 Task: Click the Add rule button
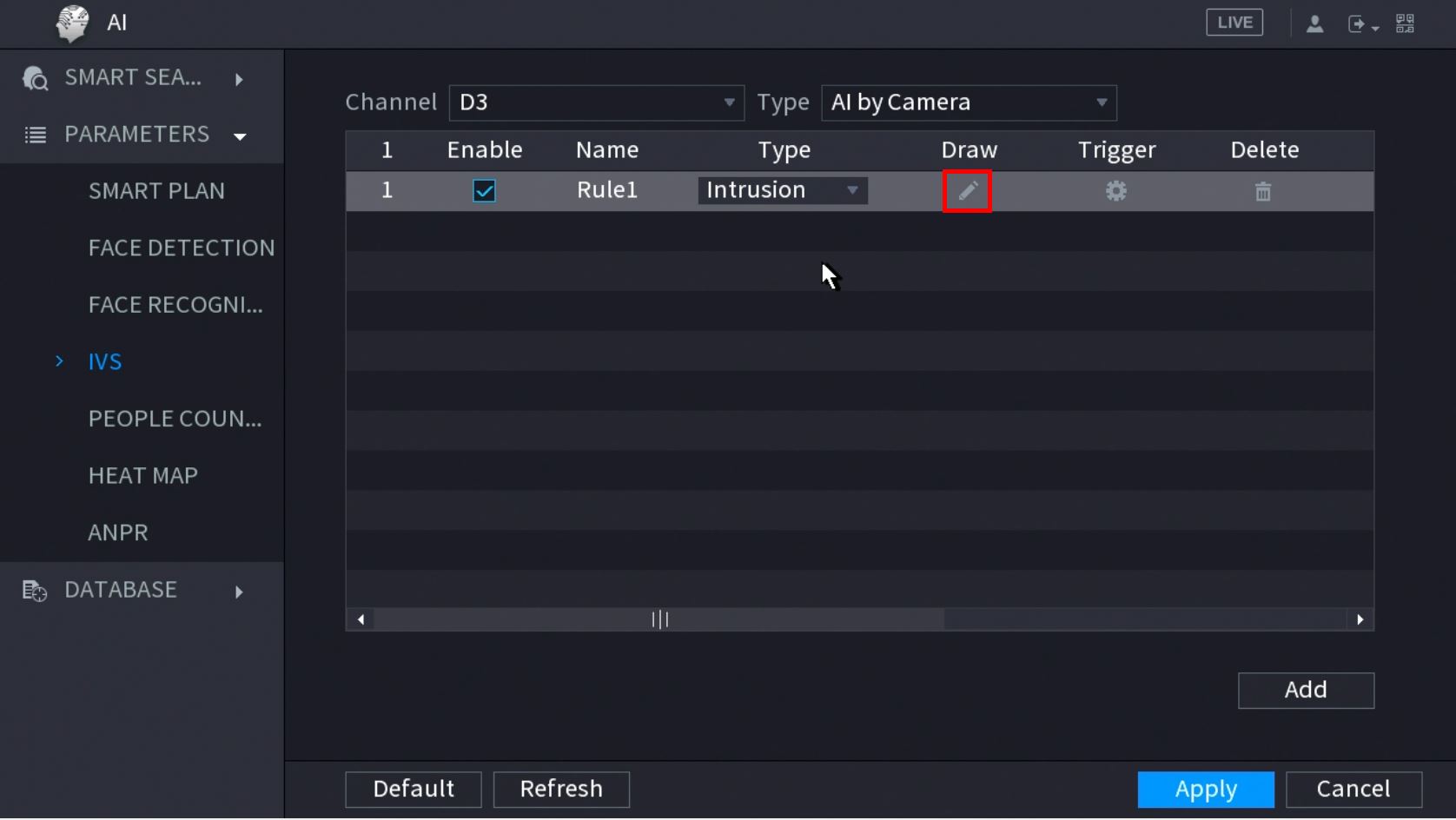[x=1305, y=690]
